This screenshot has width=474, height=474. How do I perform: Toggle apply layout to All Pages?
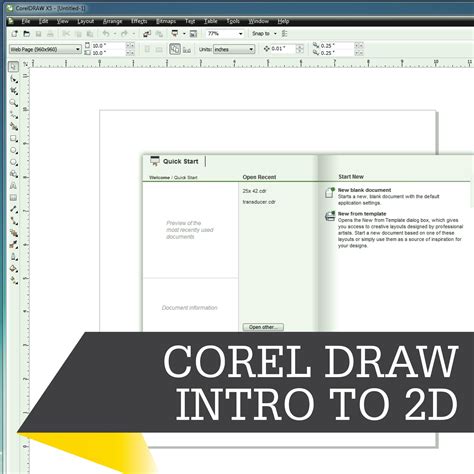(x=175, y=49)
